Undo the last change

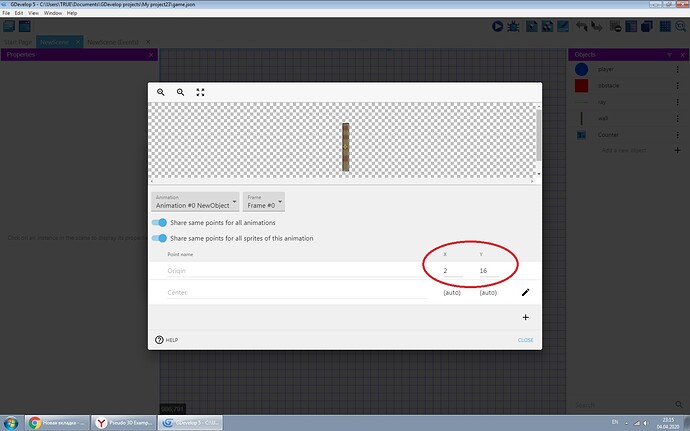point(582,26)
